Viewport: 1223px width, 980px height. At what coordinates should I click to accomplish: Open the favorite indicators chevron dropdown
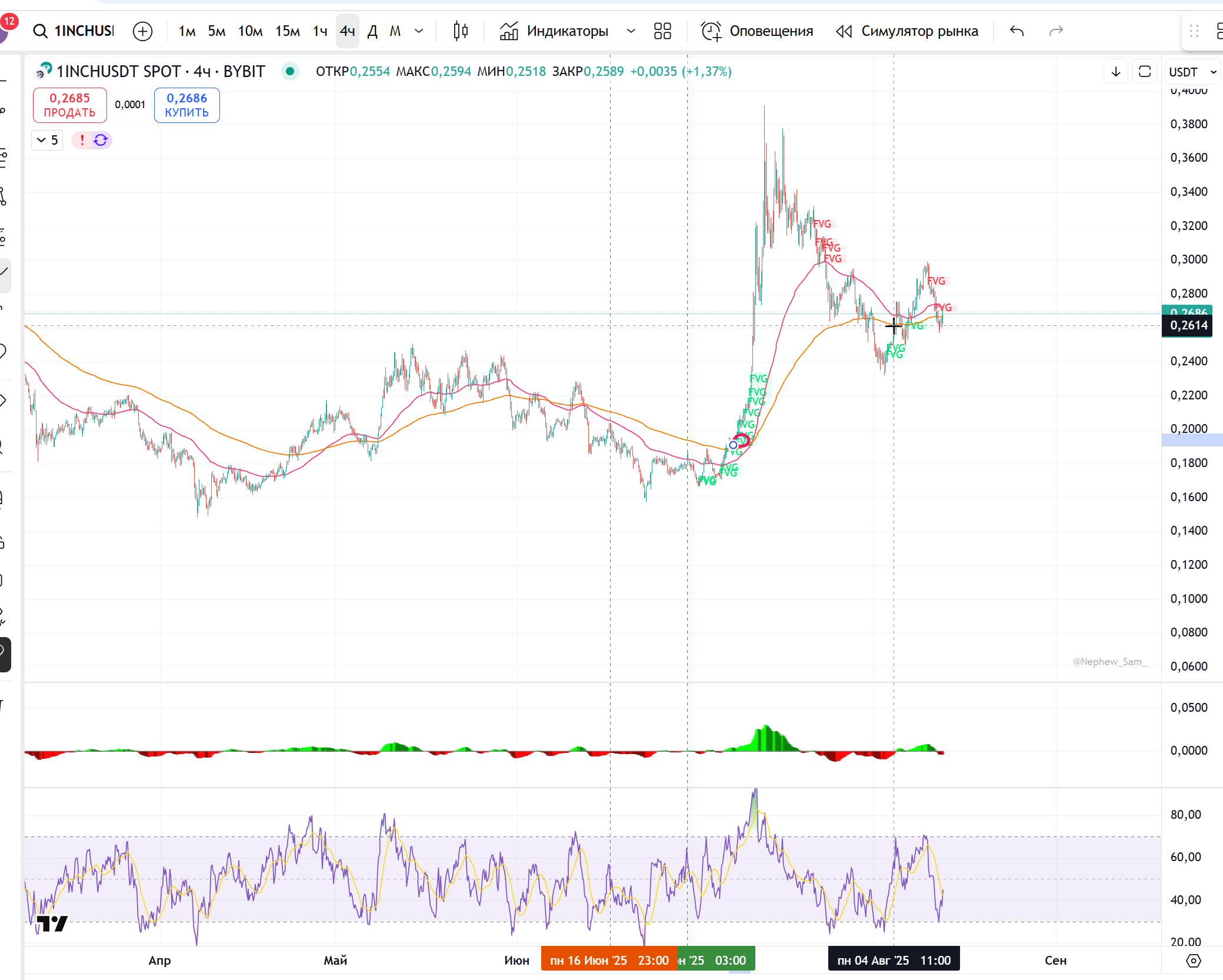click(x=631, y=31)
